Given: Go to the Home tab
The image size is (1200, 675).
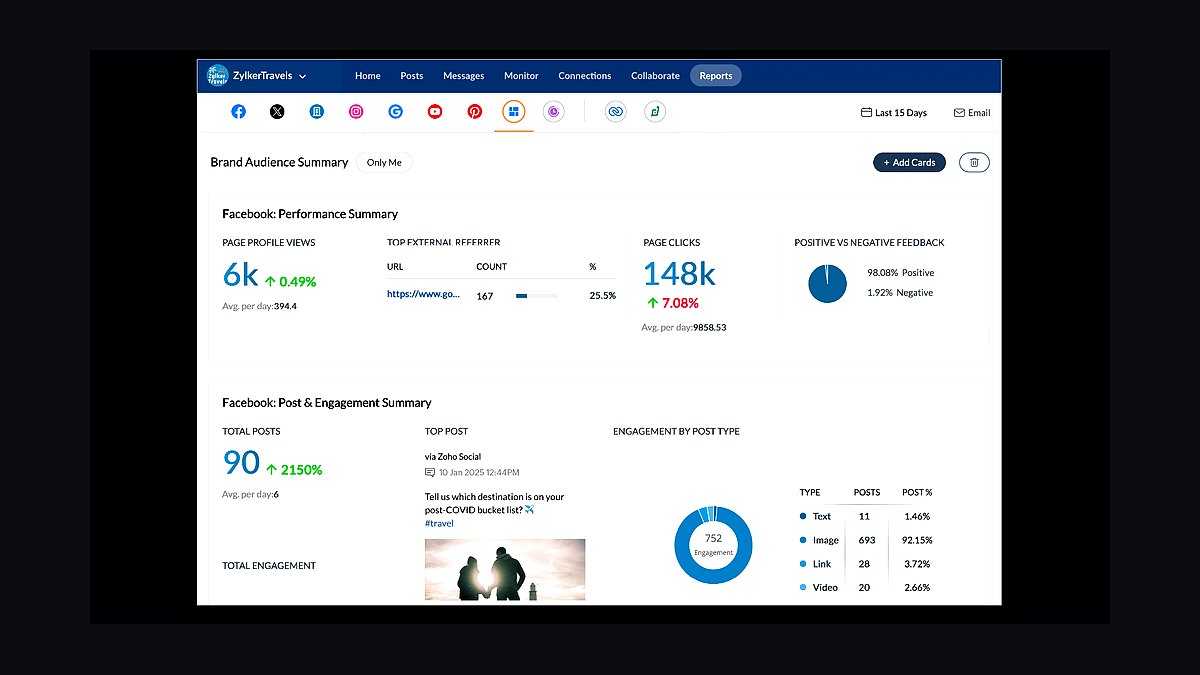Looking at the screenshot, I should pyautogui.click(x=368, y=76).
